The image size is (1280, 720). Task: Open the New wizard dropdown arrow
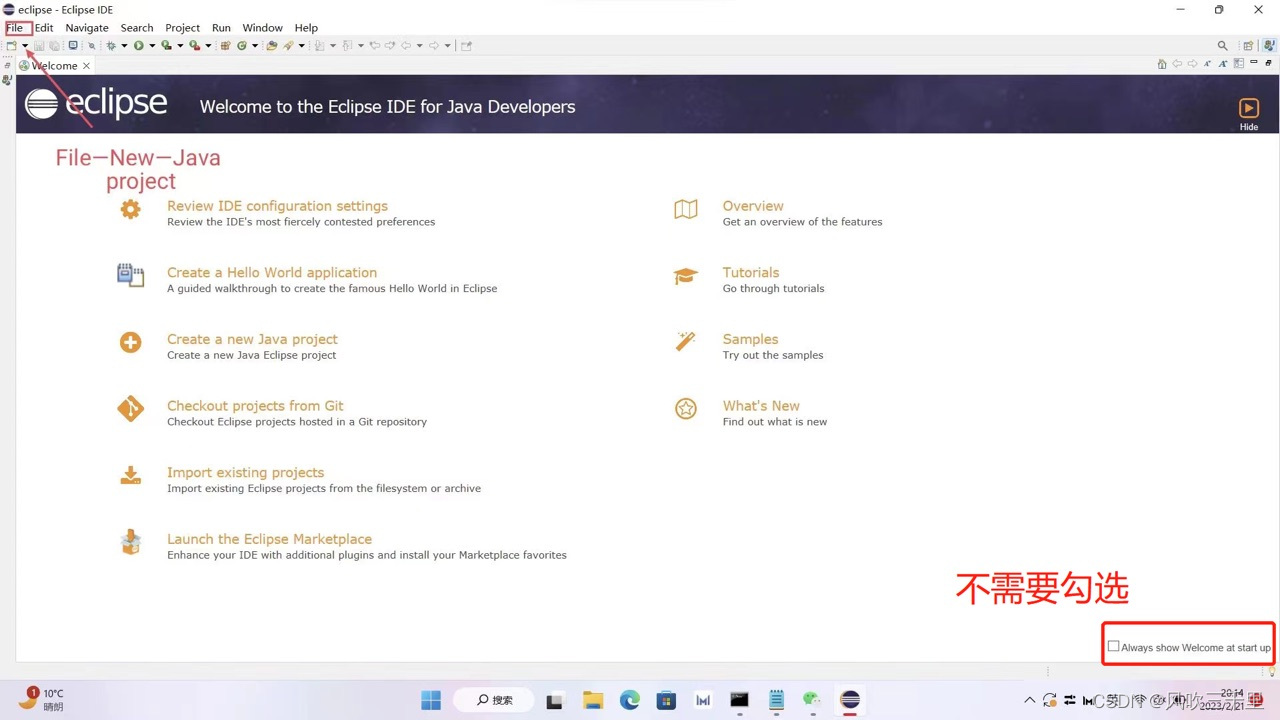[x=25, y=45]
